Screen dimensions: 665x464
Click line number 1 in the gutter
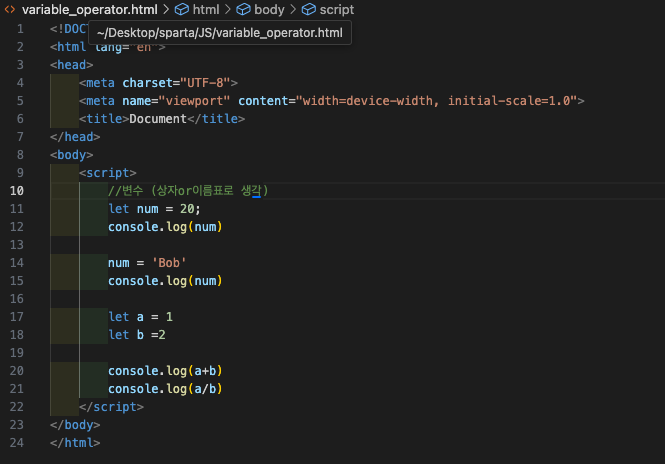point(20,29)
